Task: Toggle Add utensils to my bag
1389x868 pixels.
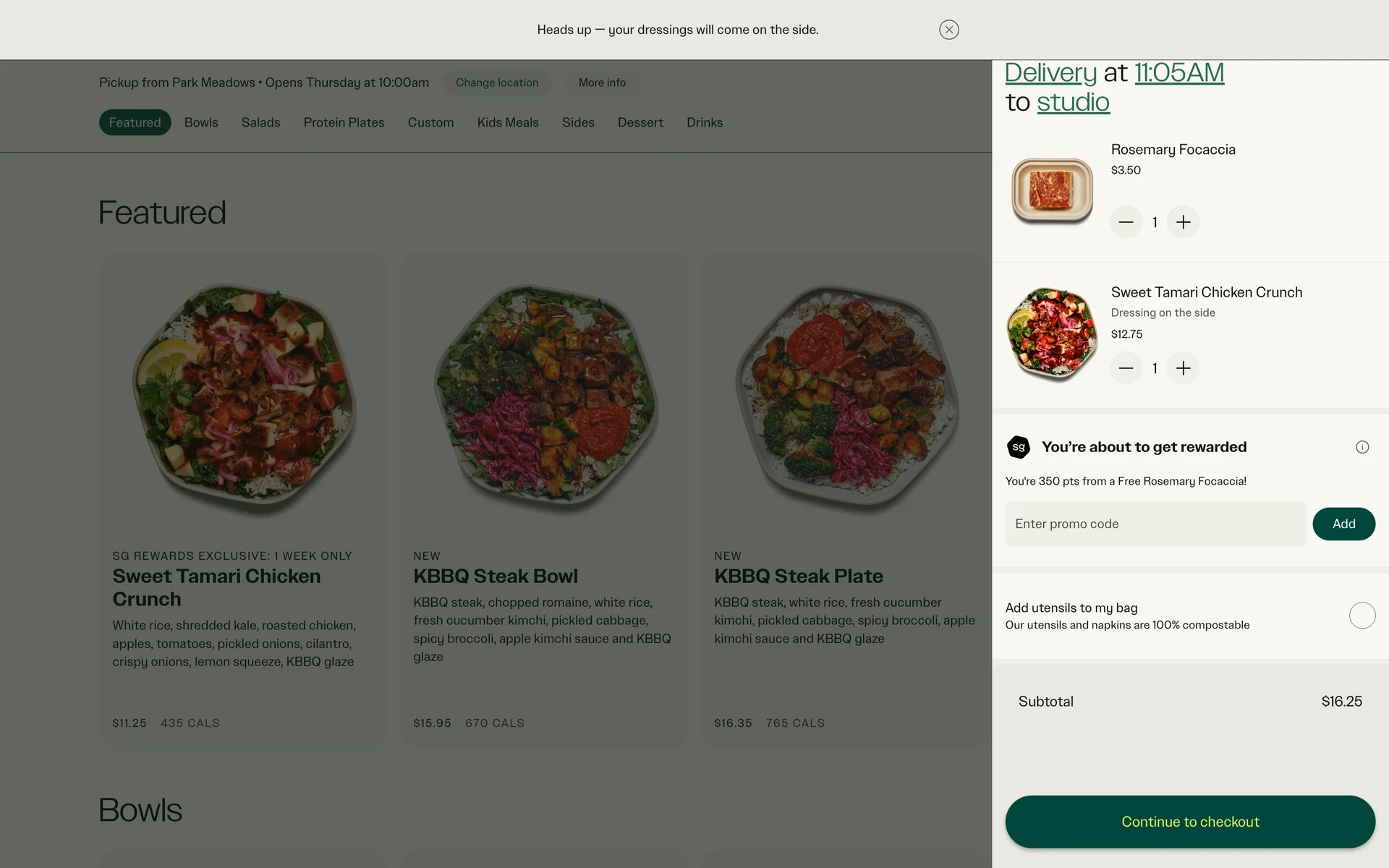Action: click(x=1362, y=616)
